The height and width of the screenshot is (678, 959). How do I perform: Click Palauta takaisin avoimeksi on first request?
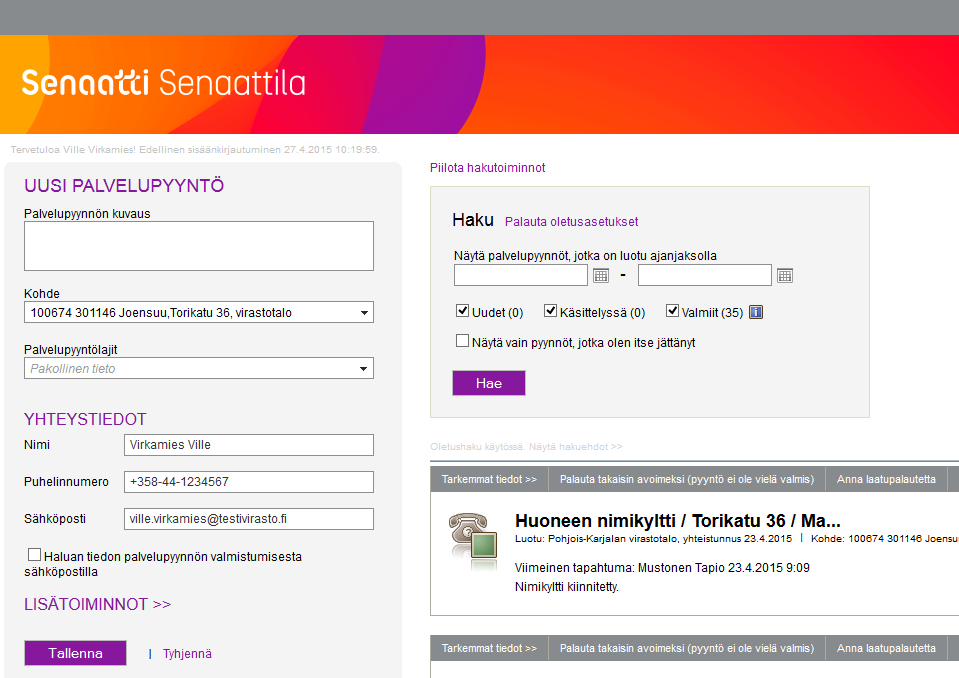pos(687,479)
